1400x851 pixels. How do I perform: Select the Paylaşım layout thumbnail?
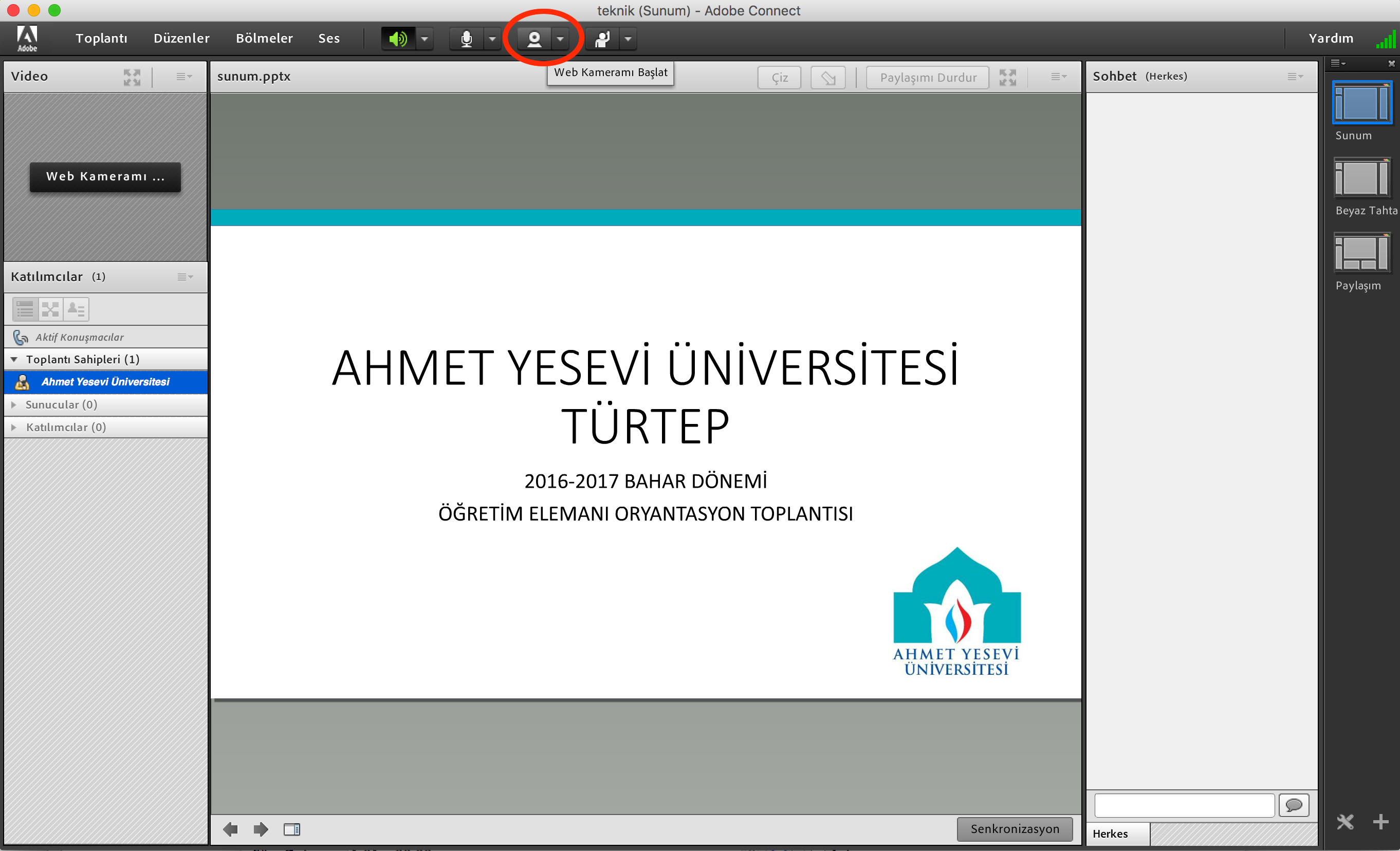1362,253
